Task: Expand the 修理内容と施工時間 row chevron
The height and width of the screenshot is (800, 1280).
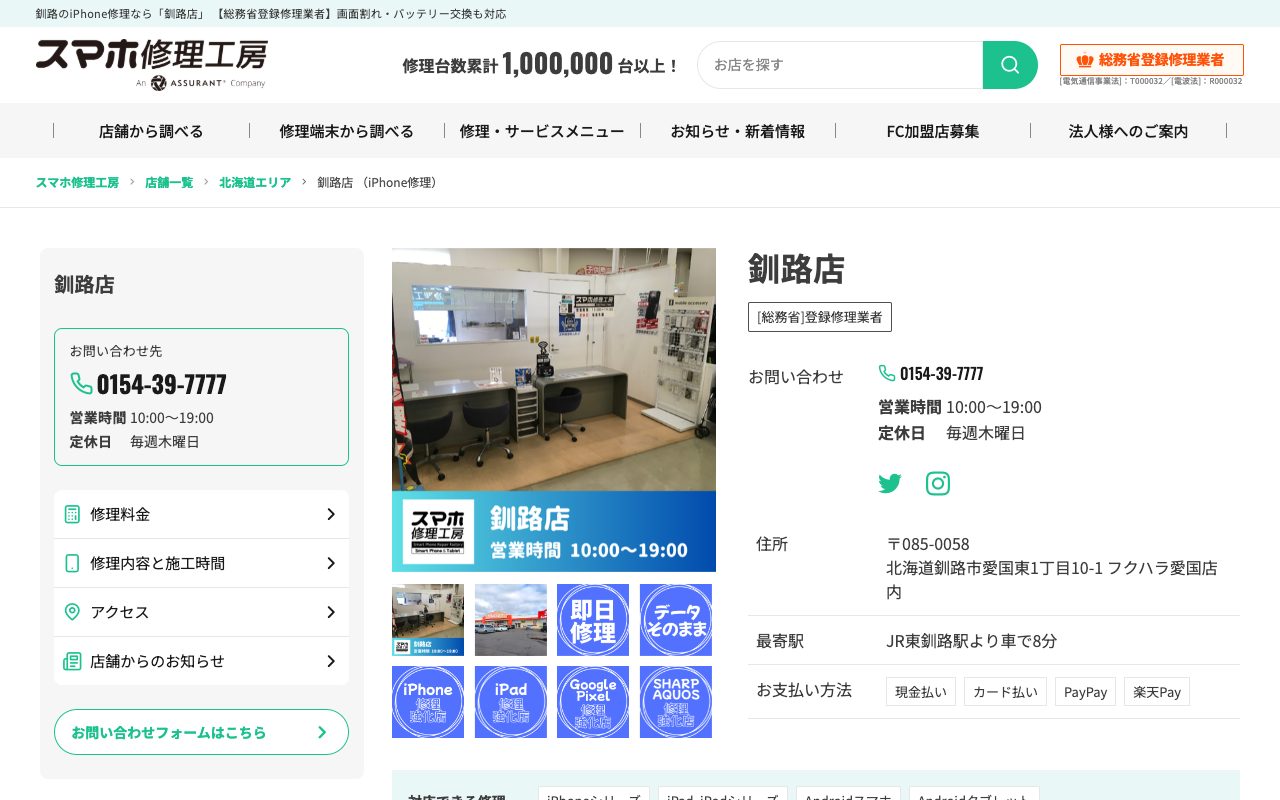Action: coord(331,563)
